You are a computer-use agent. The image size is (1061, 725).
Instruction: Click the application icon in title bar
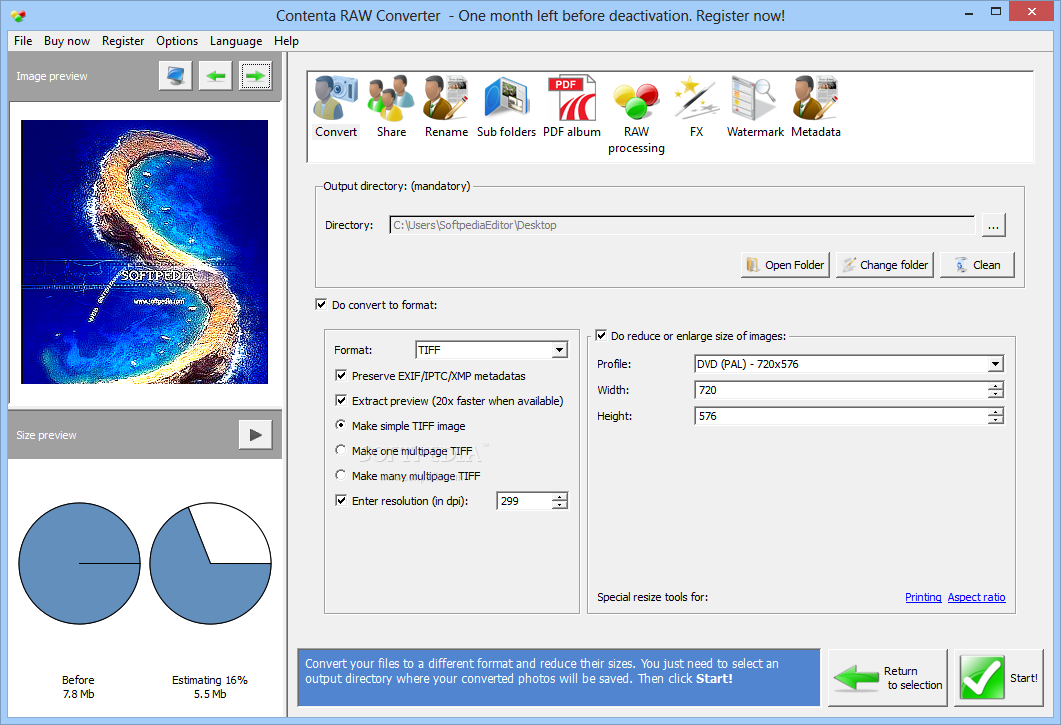click(x=18, y=16)
